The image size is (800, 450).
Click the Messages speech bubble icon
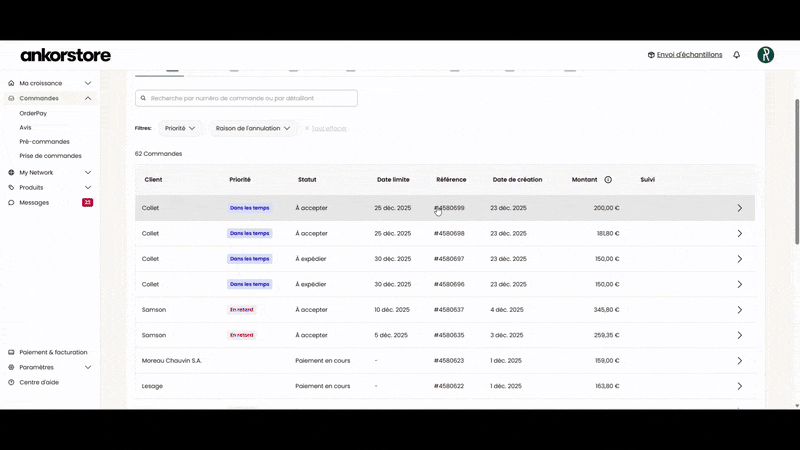tap(11, 202)
